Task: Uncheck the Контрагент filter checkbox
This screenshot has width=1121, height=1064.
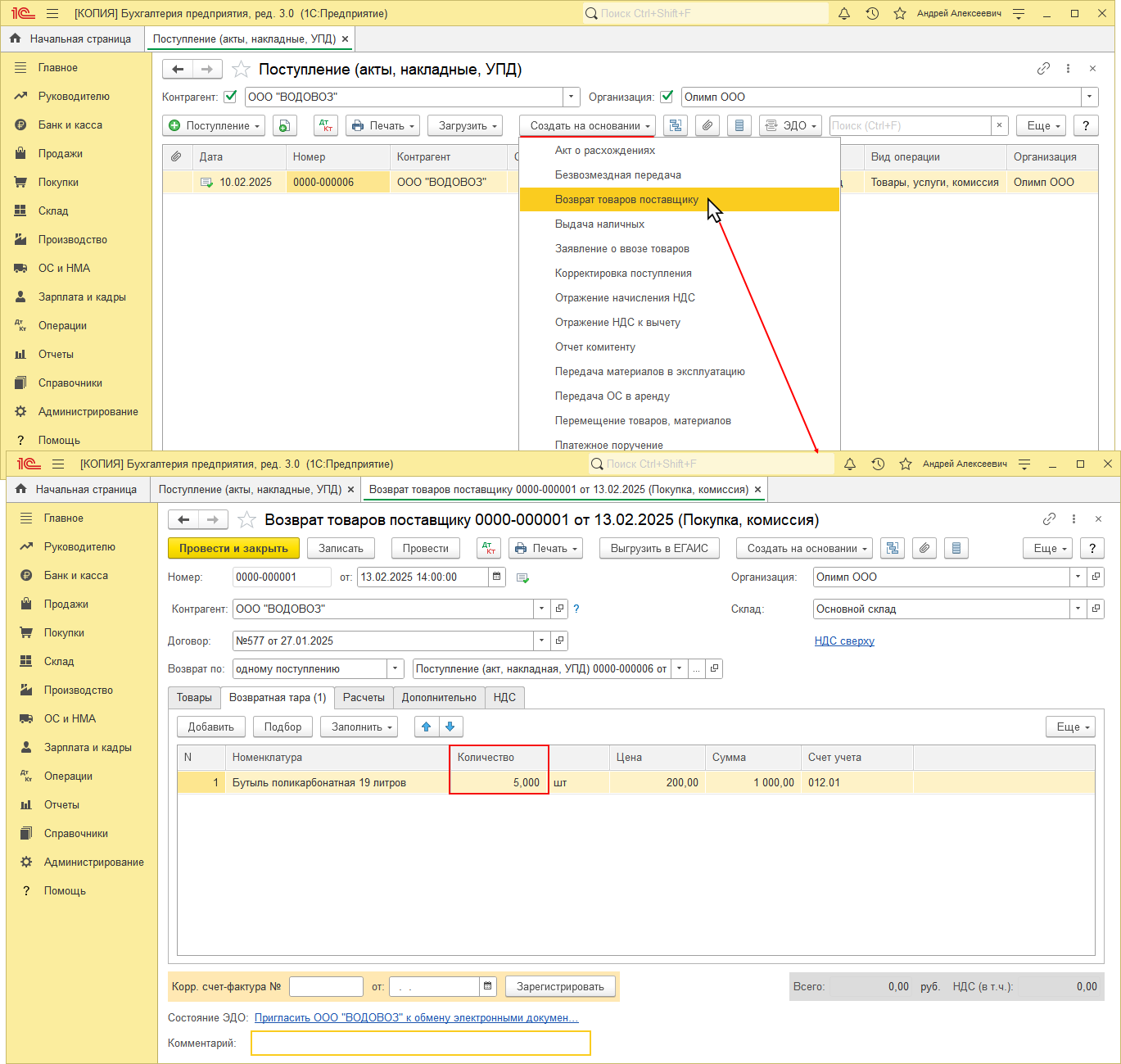Action: click(230, 97)
